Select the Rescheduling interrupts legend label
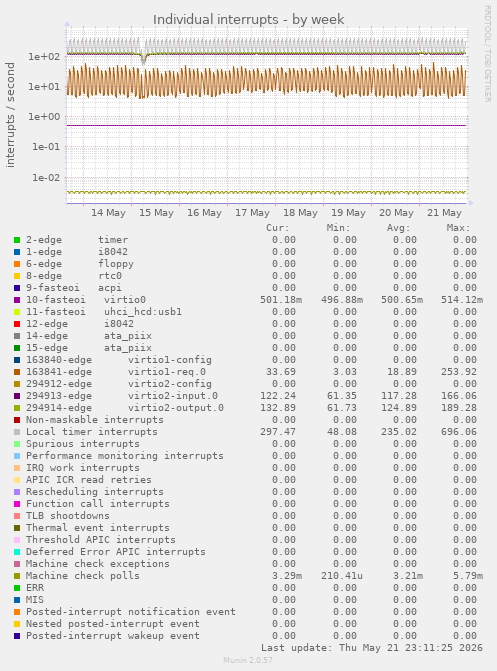Image resolution: width=497 pixels, height=671 pixels. point(95,492)
